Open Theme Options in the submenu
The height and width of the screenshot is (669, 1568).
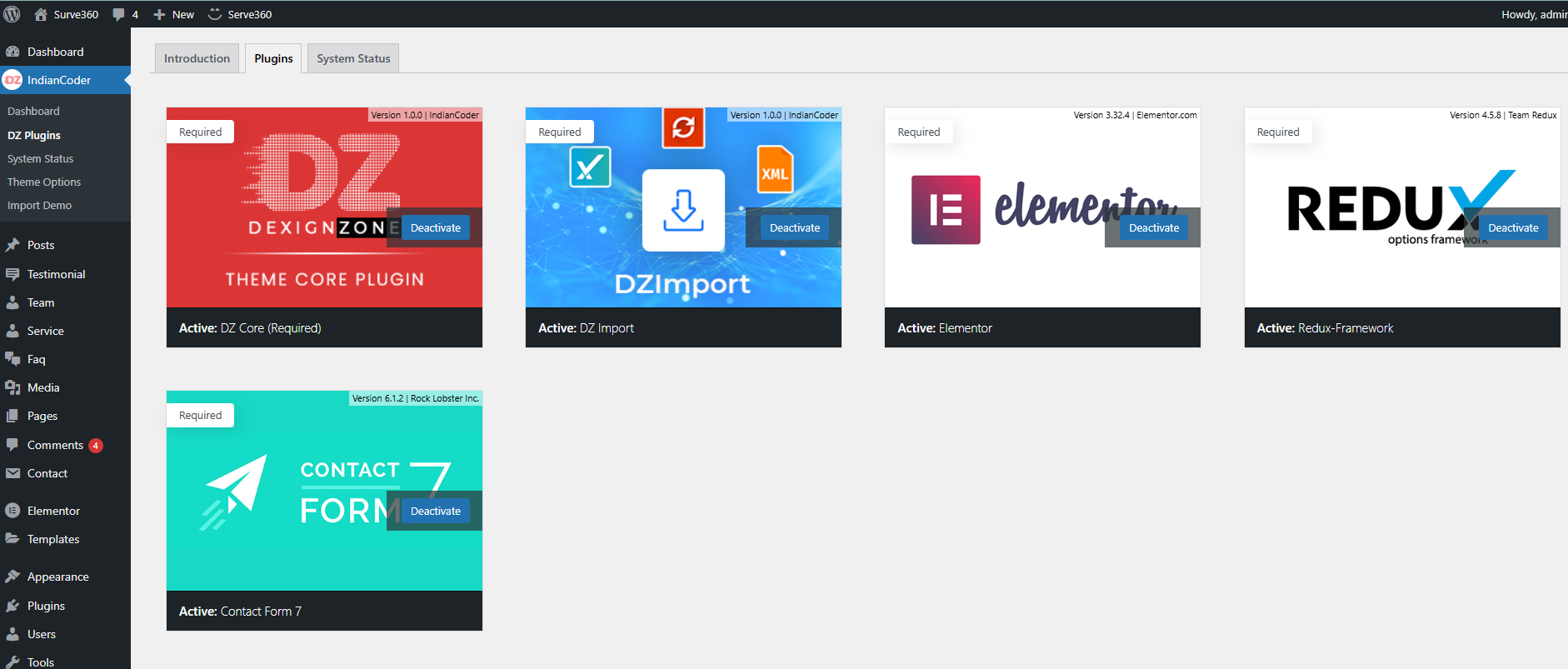pyautogui.click(x=44, y=182)
